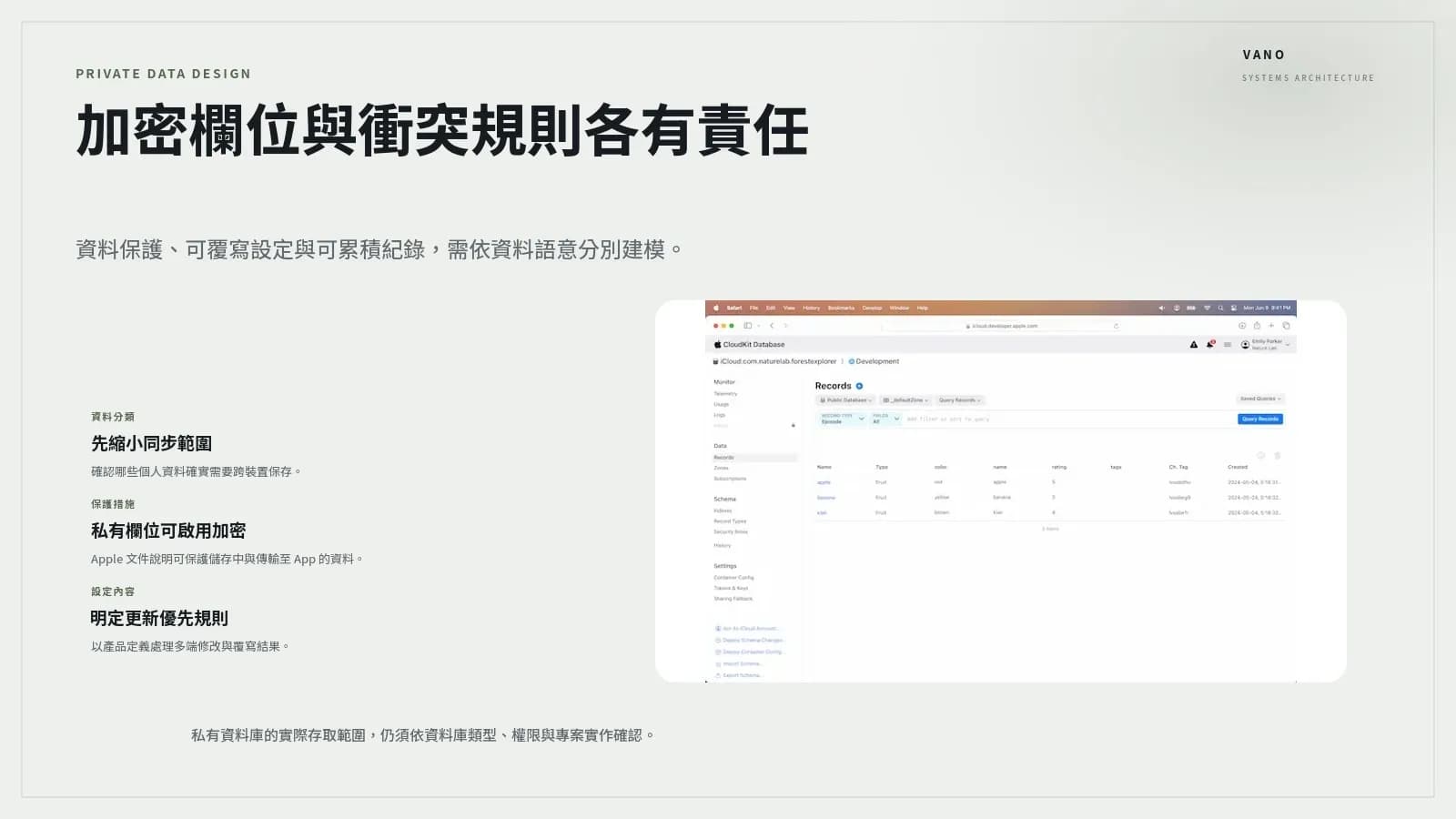Click the Export Schema link
The width and height of the screenshot is (1456, 819).
(739, 675)
